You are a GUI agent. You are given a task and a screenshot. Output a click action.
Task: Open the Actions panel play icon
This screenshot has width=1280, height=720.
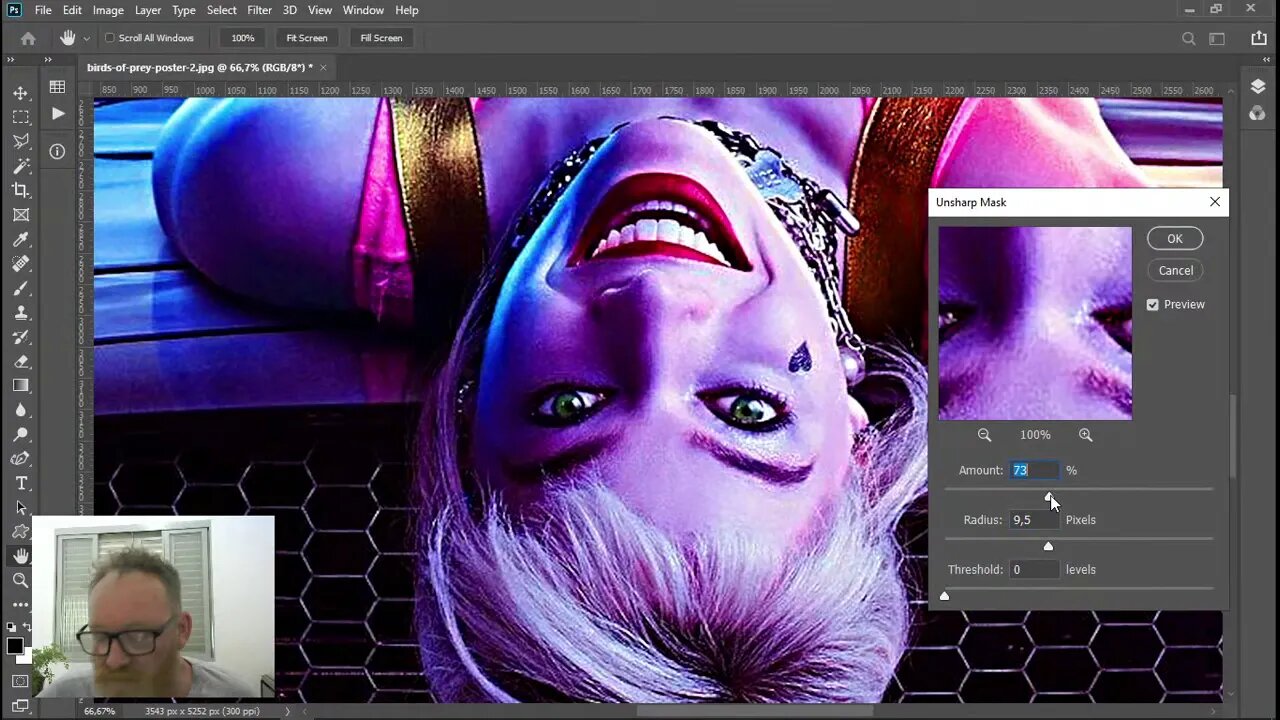point(57,114)
